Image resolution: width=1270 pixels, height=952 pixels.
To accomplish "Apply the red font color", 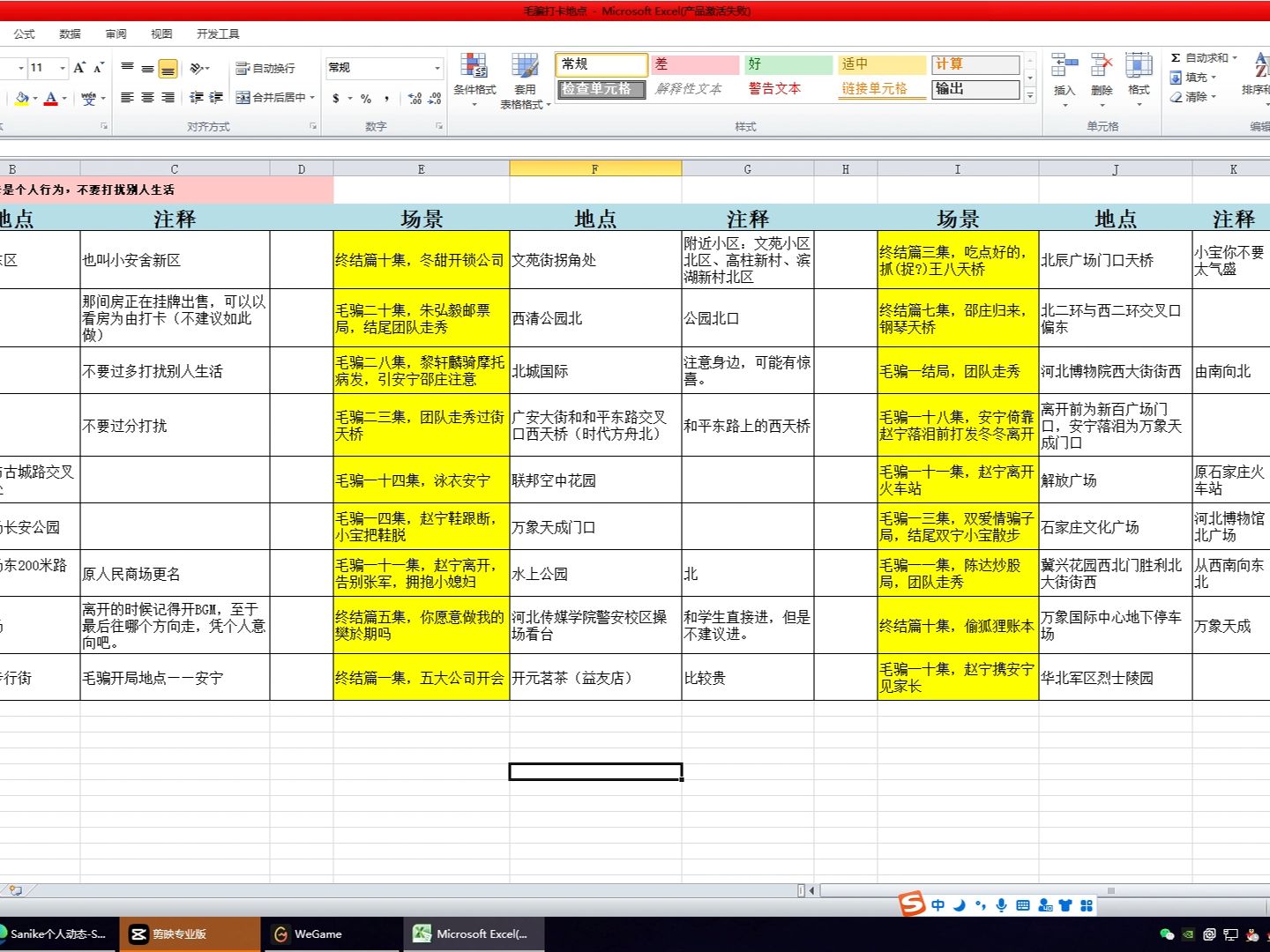I will coord(51,98).
